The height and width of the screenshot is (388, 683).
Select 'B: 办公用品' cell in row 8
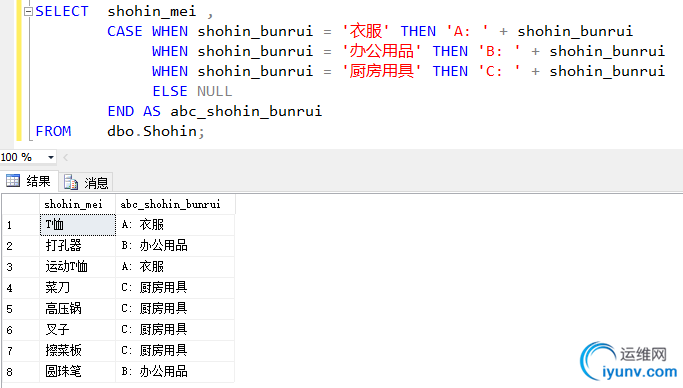pyautogui.click(x=175, y=371)
